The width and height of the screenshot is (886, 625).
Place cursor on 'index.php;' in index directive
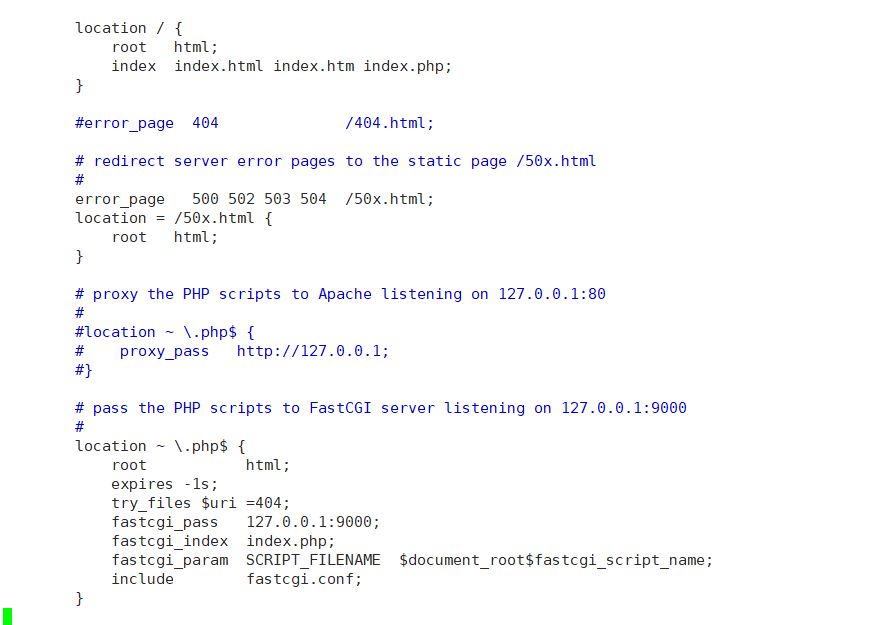click(x=407, y=67)
